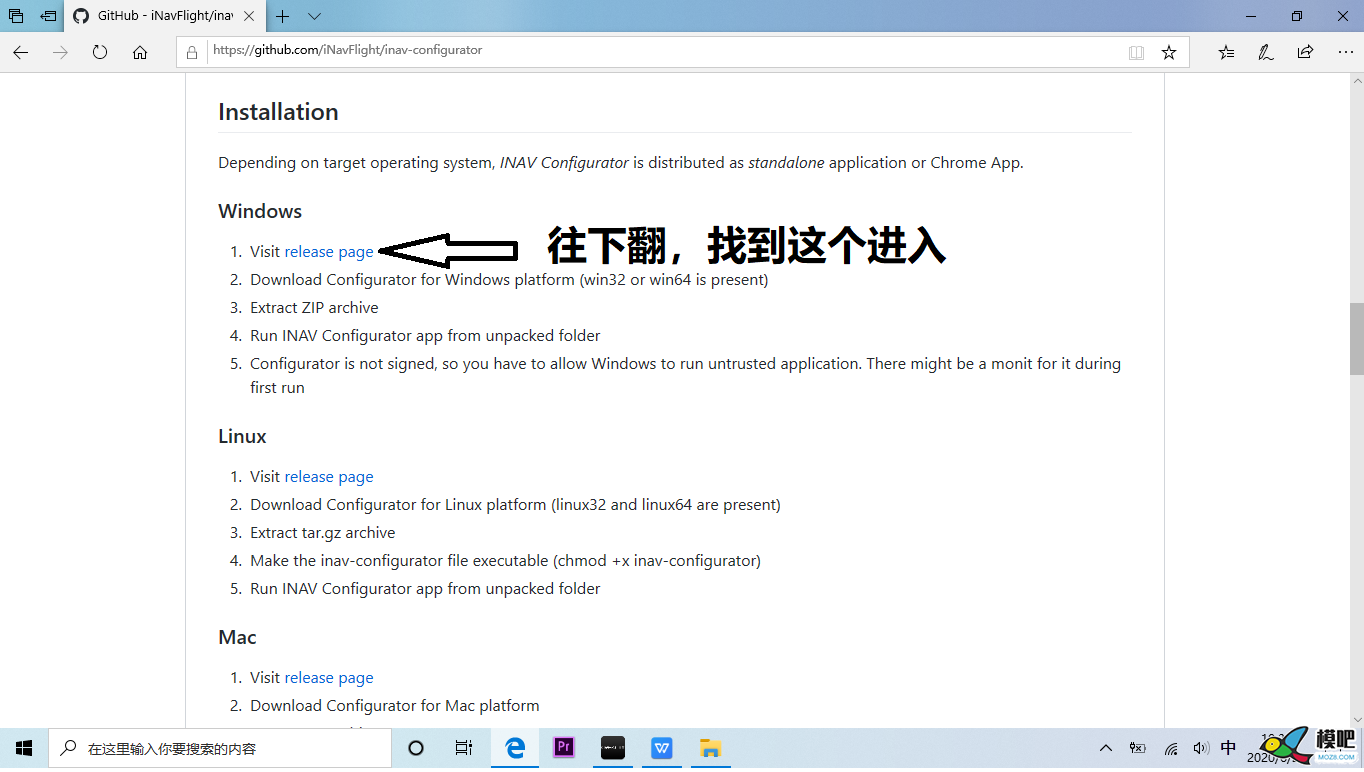
Task: Add page to favorites star
Action: [1169, 52]
